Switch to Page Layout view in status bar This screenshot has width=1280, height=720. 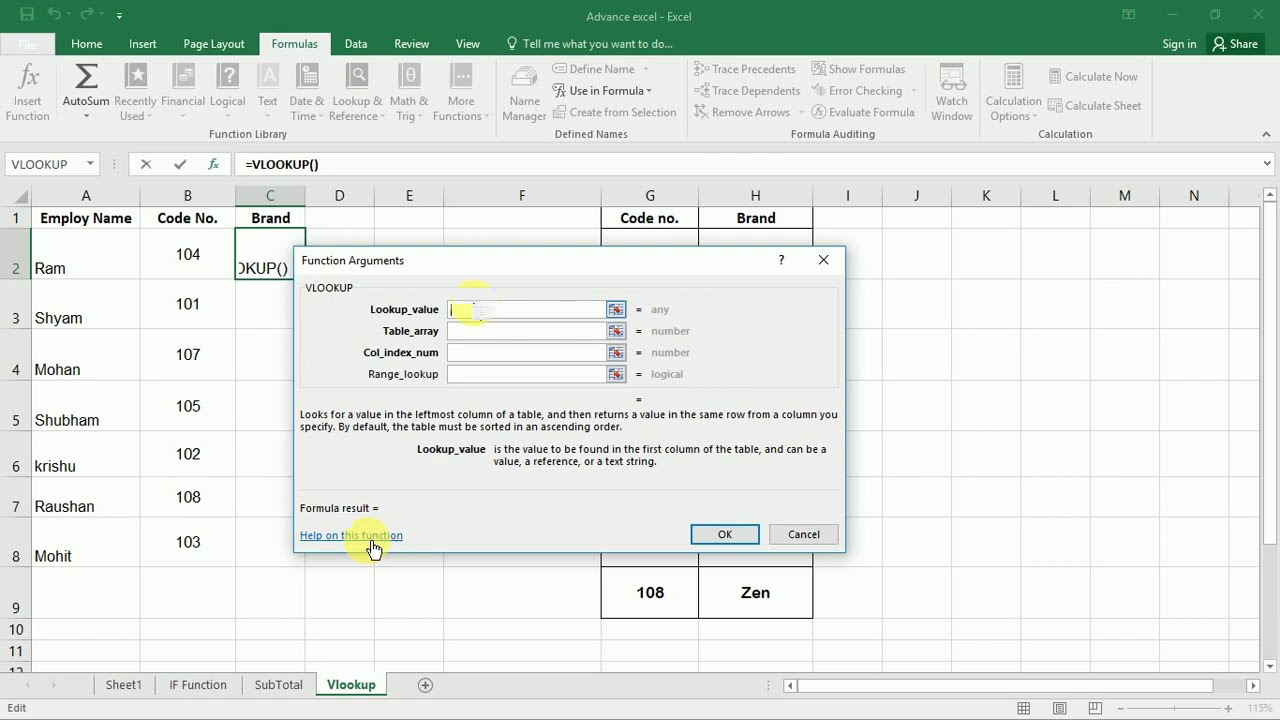click(1059, 708)
